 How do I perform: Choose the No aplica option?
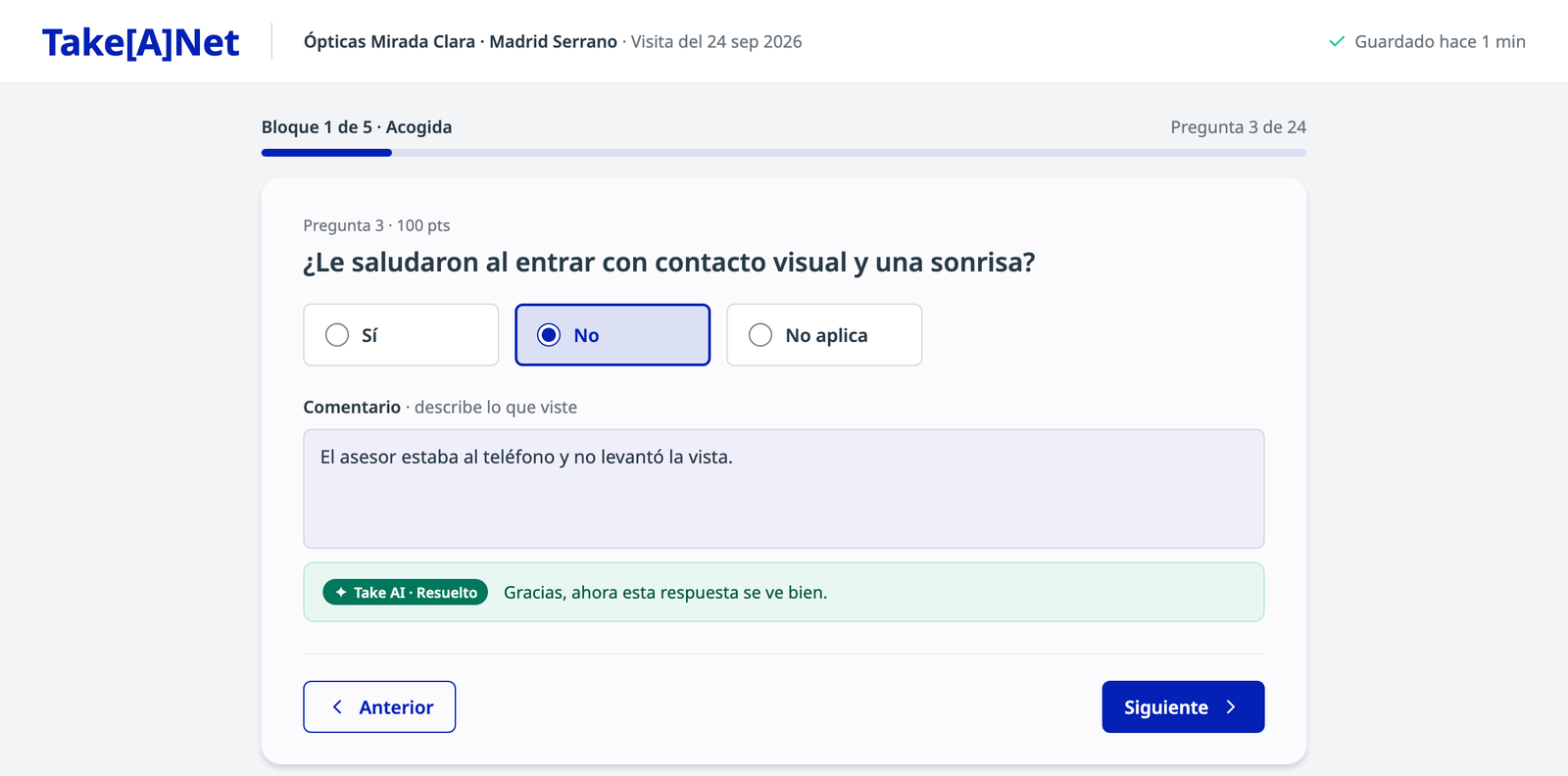pos(824,335)
